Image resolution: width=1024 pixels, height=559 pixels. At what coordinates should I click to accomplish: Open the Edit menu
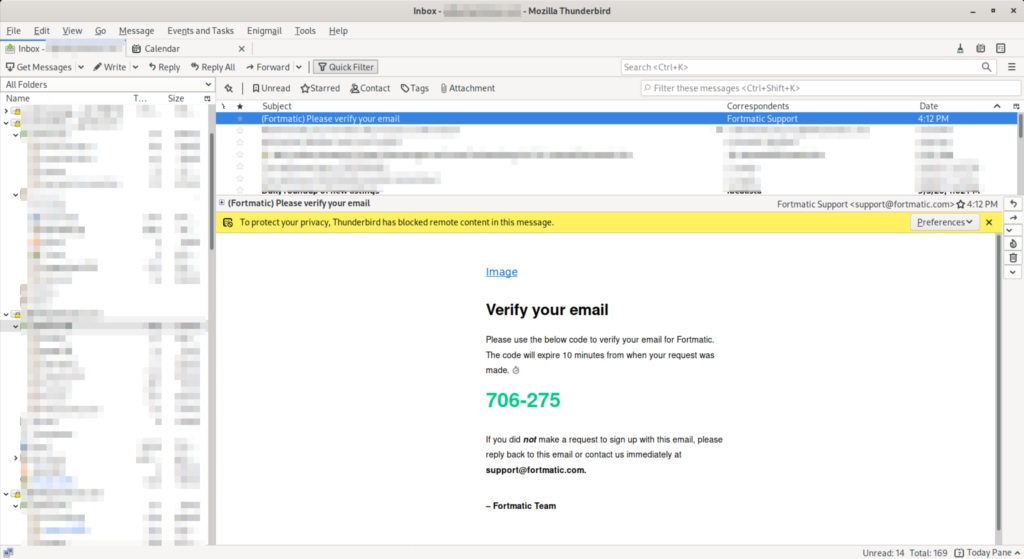(x=42, y=31)
